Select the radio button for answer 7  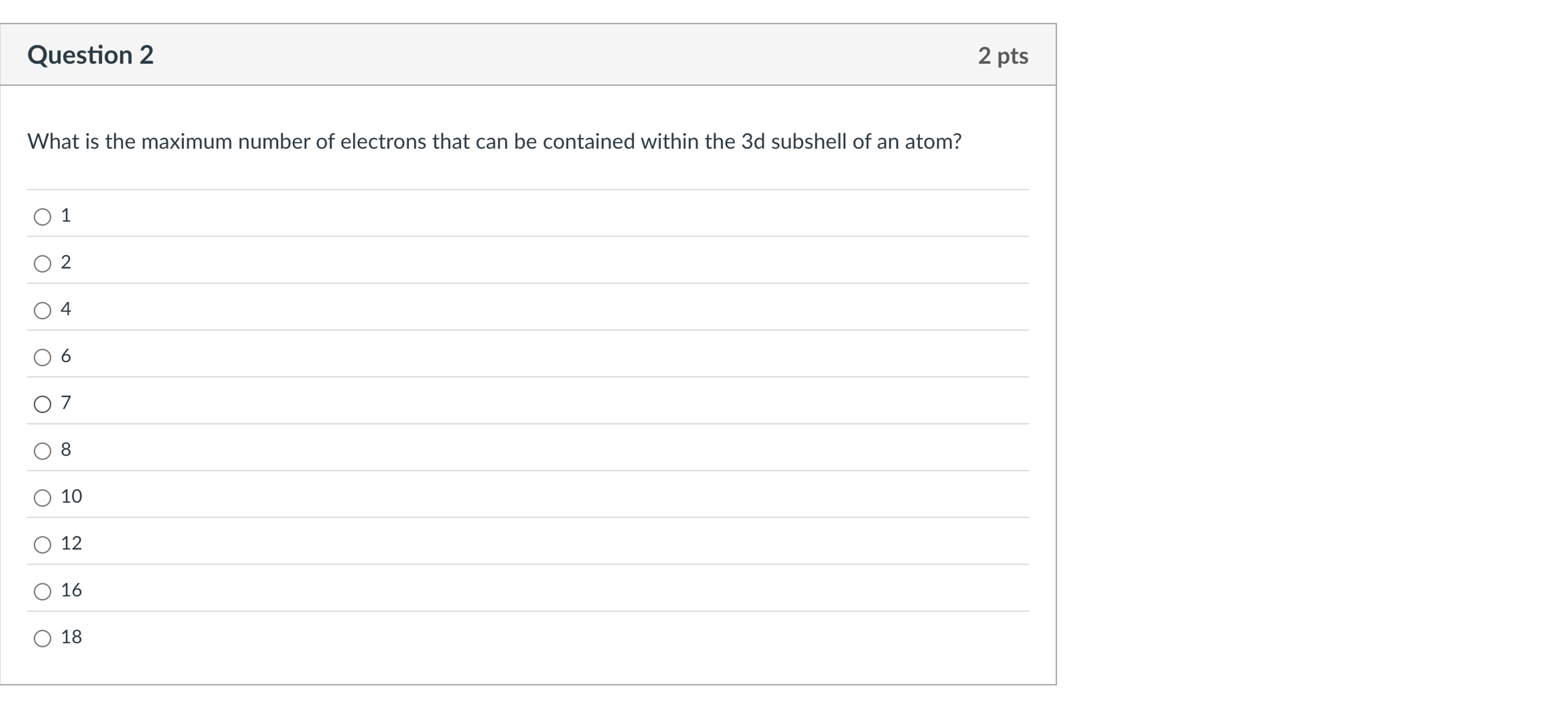(x=42, y=403)
